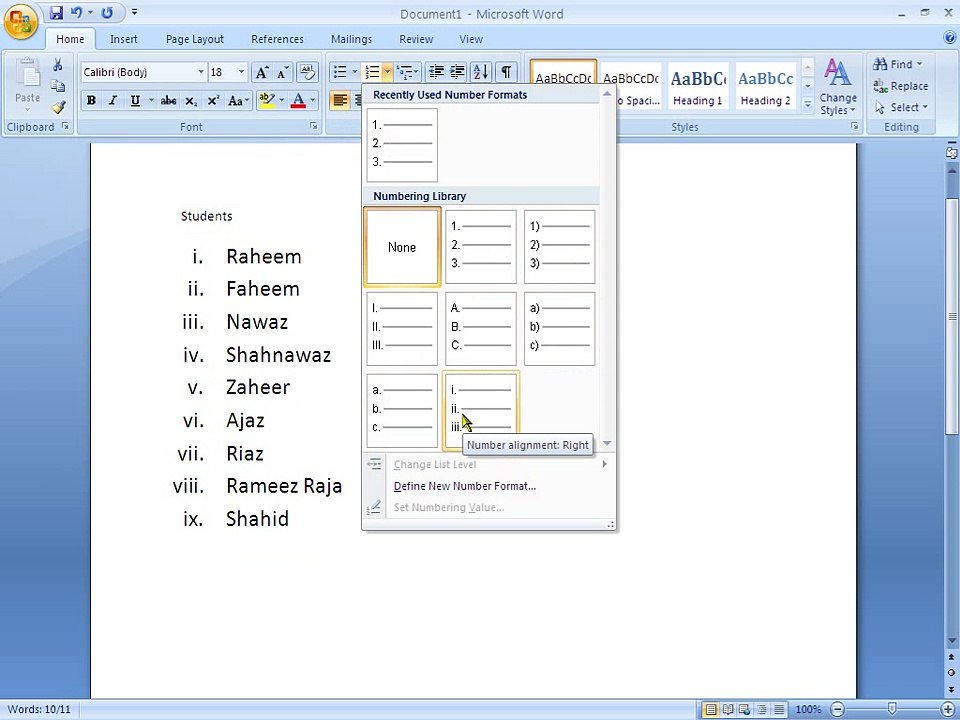
Task: Click Find in the Editing group
Action: (x=898, y=64)
